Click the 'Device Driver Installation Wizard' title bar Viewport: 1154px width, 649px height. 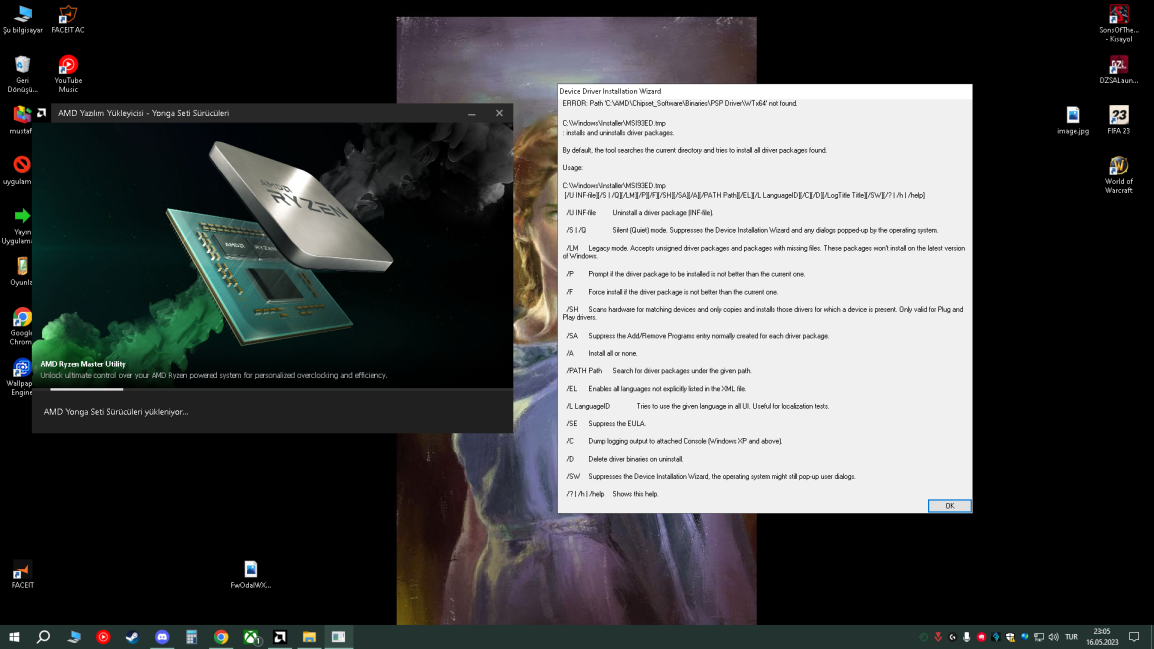(x=765, y=91)
